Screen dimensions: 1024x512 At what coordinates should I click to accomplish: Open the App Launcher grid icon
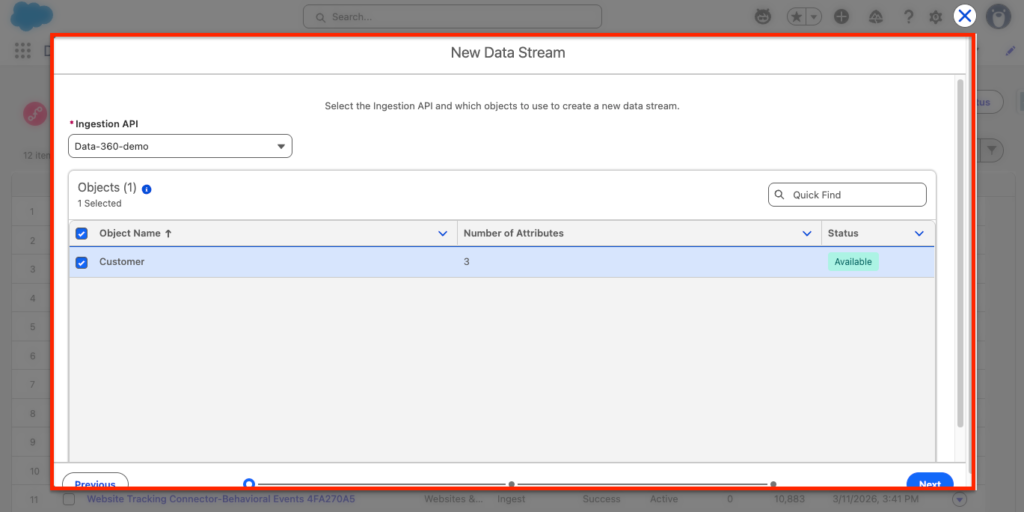tap(23, 51)
